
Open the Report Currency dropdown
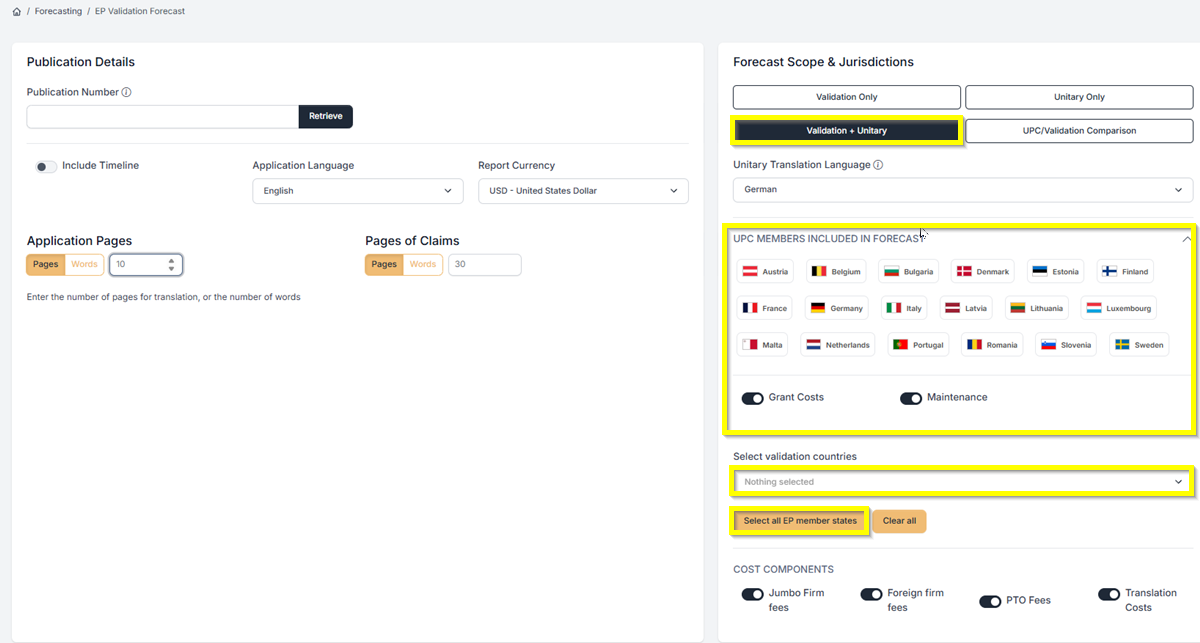[583, 191]
